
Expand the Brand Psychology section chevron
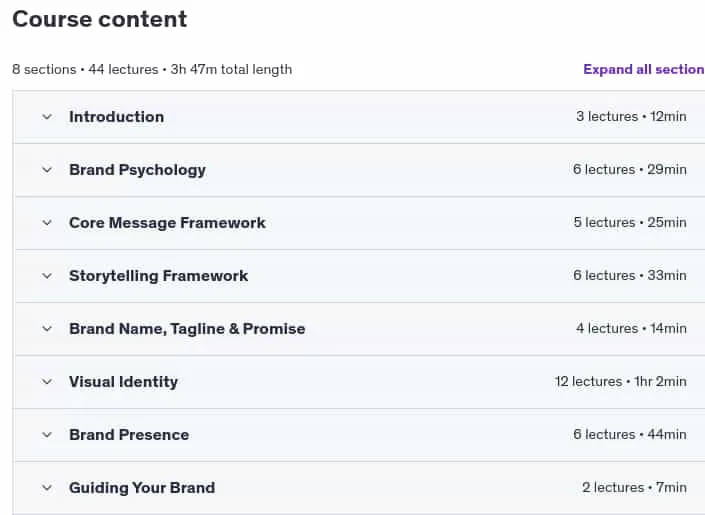pos(47,170)
